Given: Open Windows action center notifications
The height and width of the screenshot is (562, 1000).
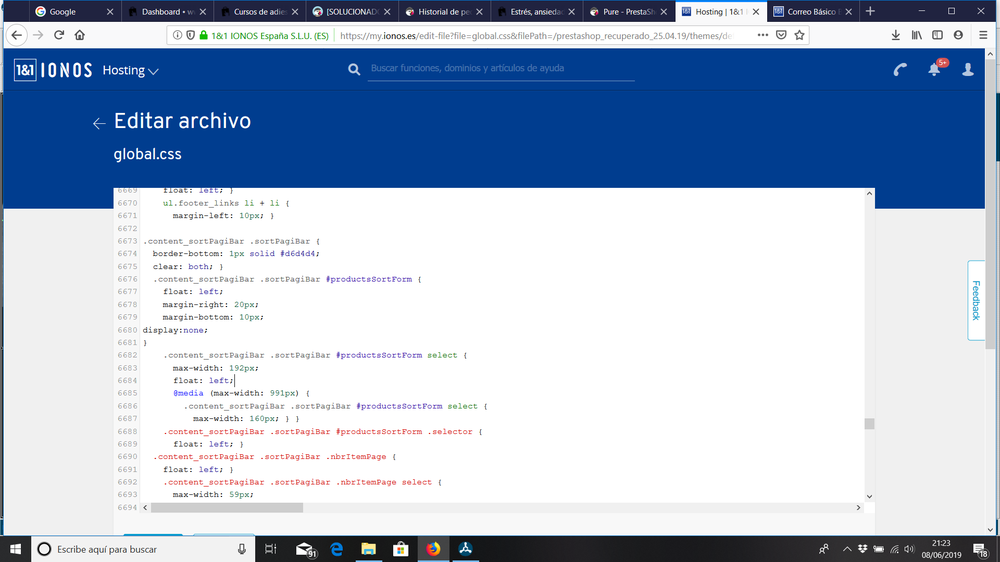Looking at the screenshot, I should 980,549.
